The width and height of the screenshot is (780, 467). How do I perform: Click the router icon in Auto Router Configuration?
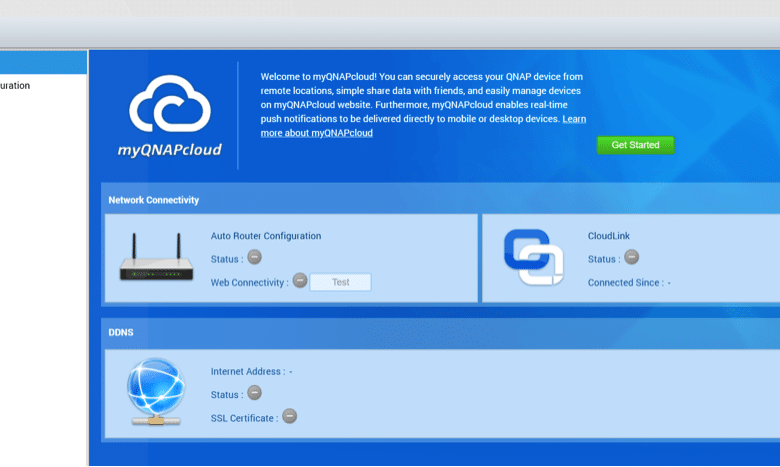click(156, 257)
